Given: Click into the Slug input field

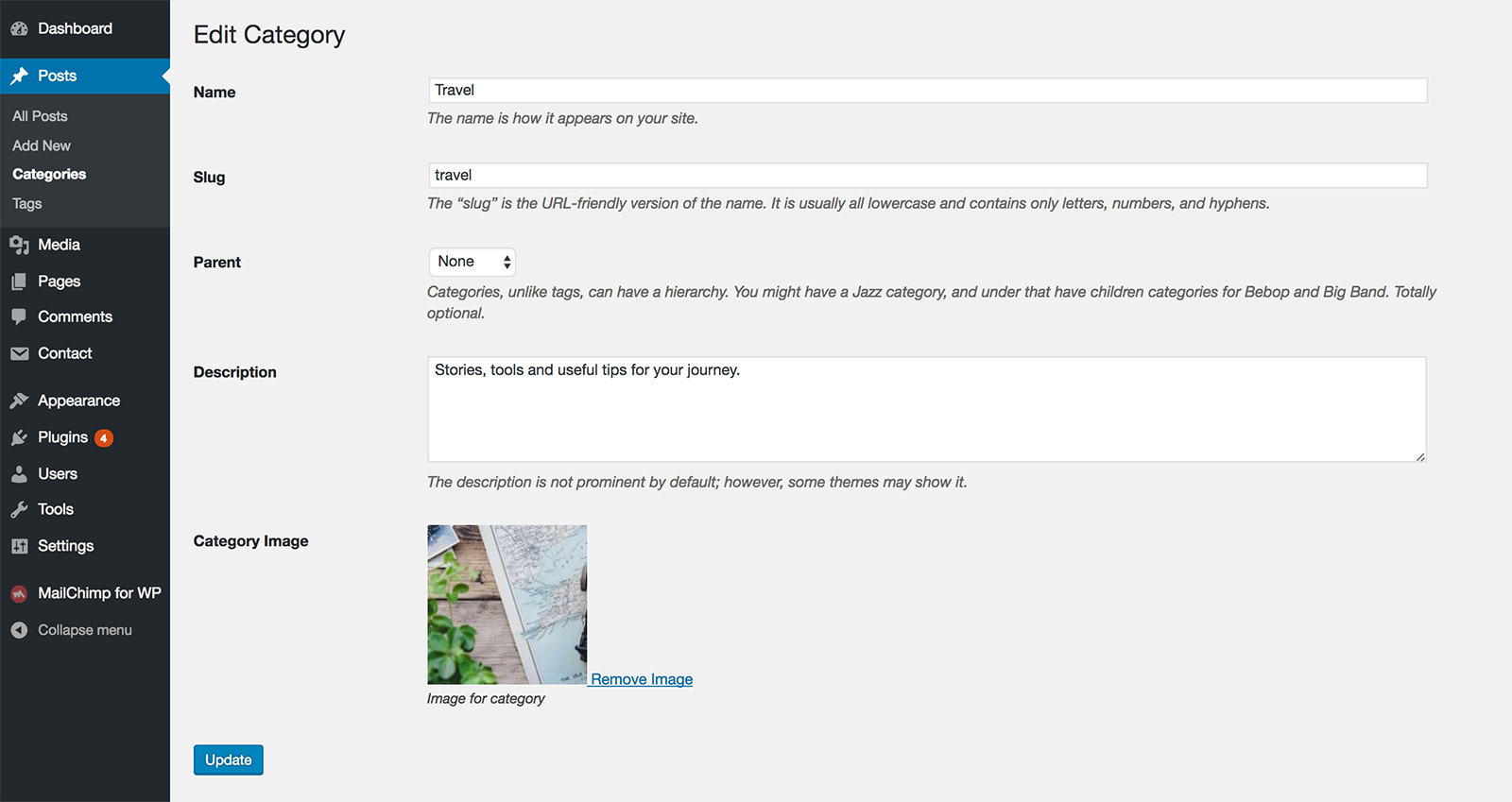Looking at the screenshot, I should coord(927,176).
